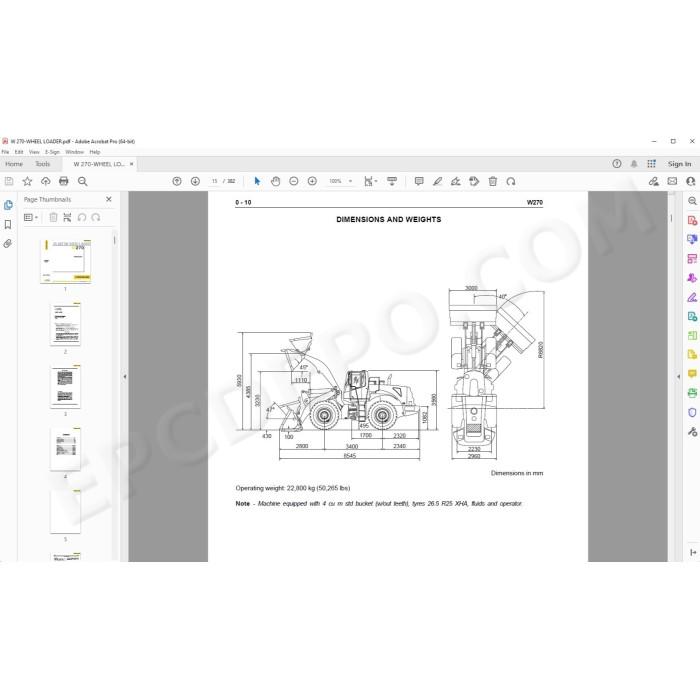Open the Edit menu
The width and height of the screenshot is (700, 700).
pyautogui.click(x=19, y=152)
